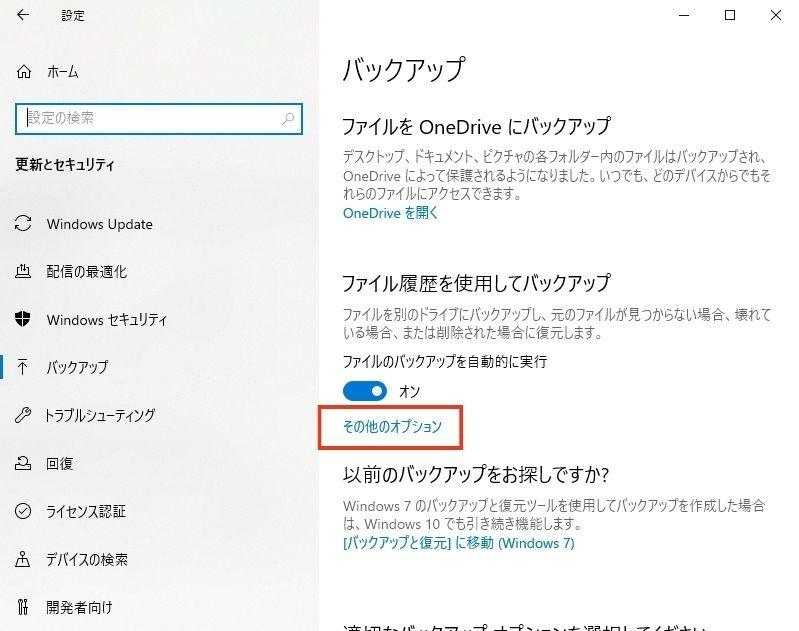
Task: Click the OneDrive を開く link
Action: coord(390,213)
